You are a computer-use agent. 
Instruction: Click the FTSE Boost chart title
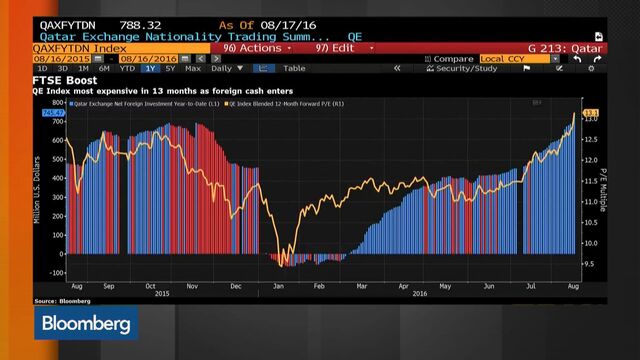[x=65, y=80]
